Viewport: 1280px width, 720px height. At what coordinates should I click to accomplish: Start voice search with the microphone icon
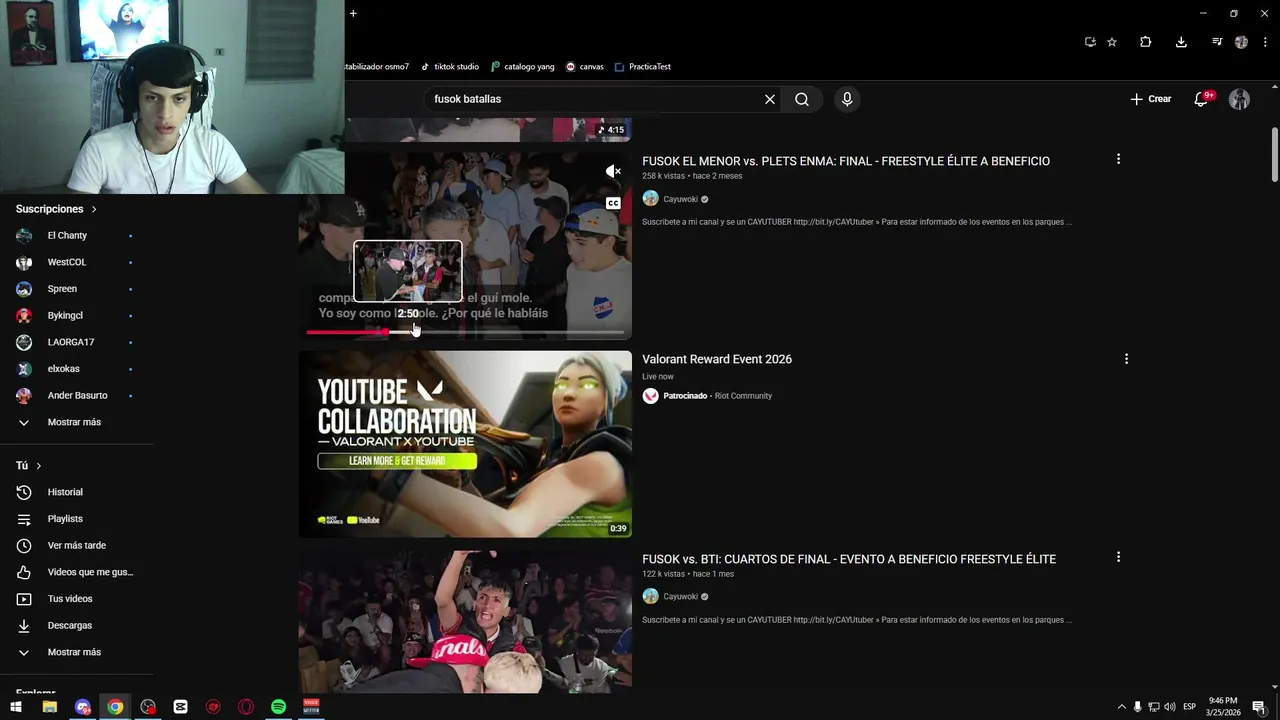[847, 99]
